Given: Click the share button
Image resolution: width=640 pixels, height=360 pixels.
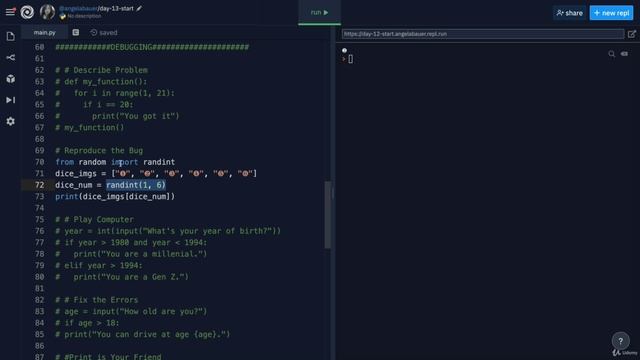Looking at the screenshot, I should pyautogui.click(x=570, y=13).
